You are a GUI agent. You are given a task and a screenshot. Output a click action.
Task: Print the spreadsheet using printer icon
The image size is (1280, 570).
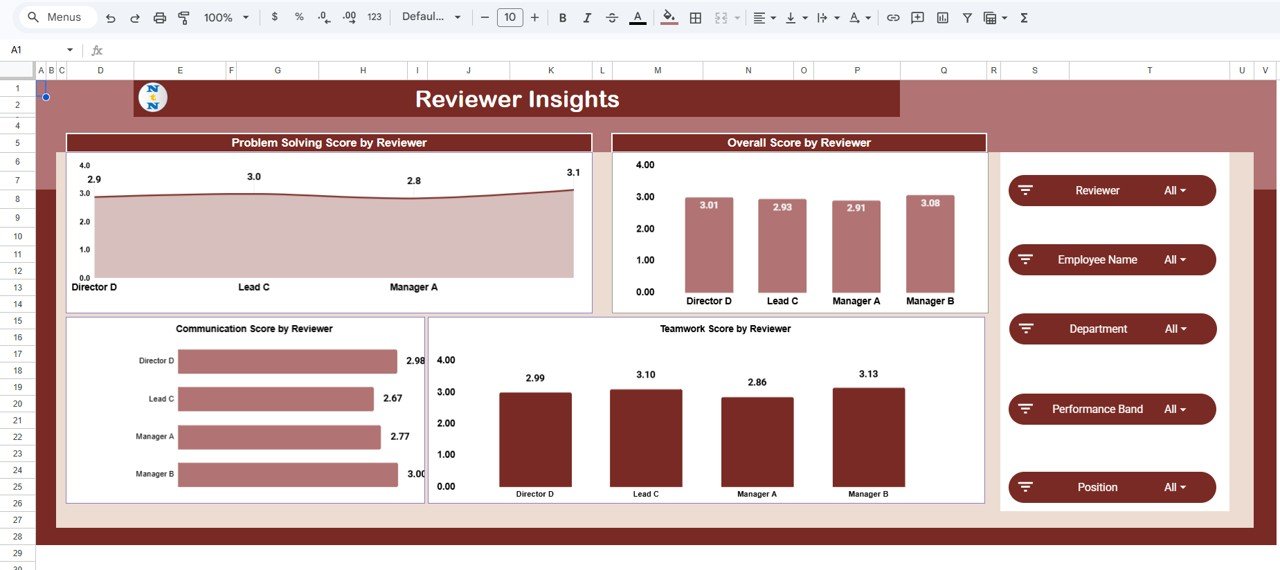tap(159, 18)
